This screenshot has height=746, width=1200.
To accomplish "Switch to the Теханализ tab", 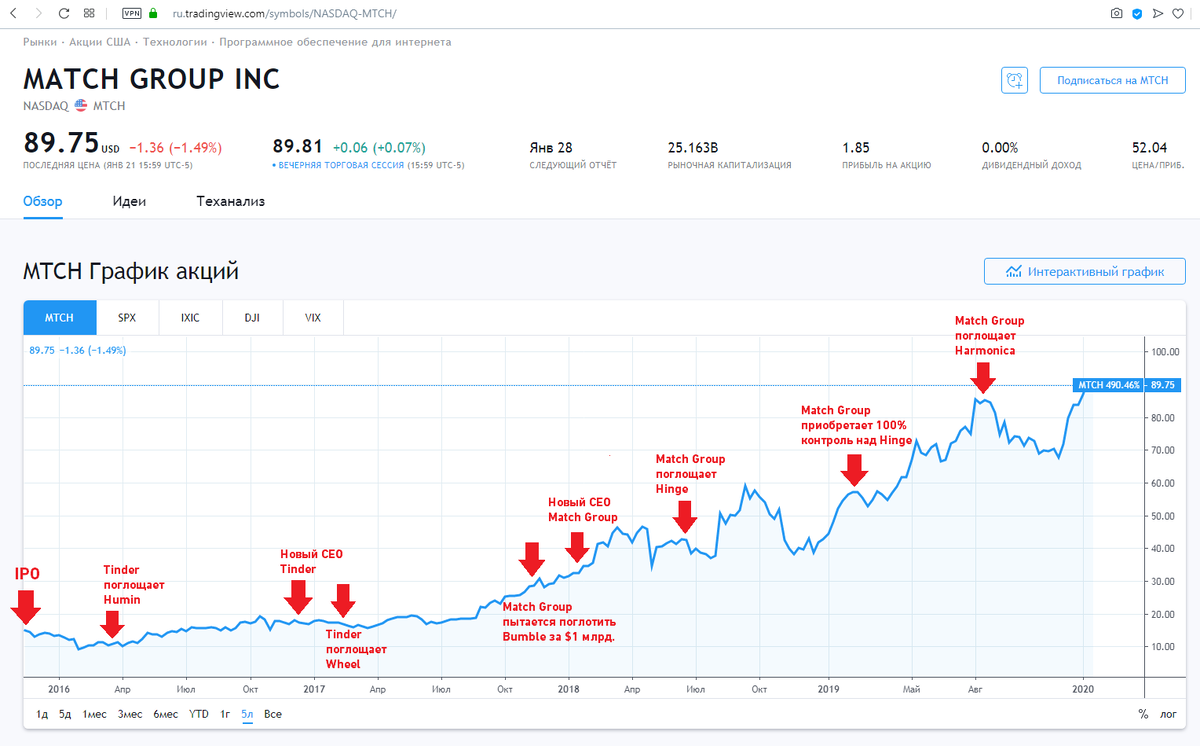I will click(x=231, y=201).
